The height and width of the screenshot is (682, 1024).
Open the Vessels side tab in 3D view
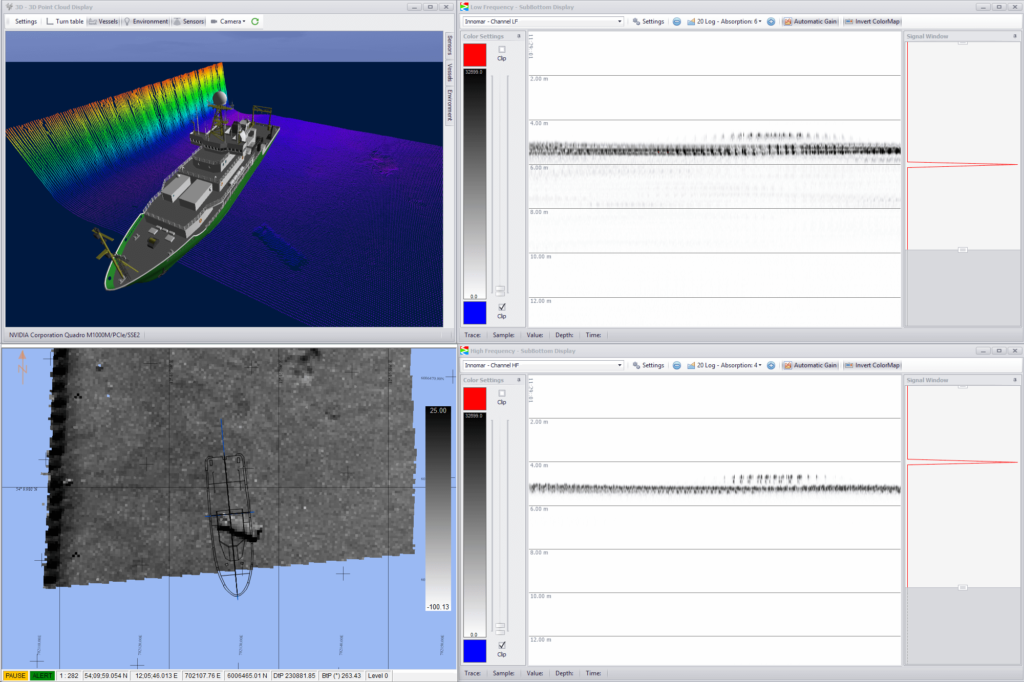tap(449, 73)
